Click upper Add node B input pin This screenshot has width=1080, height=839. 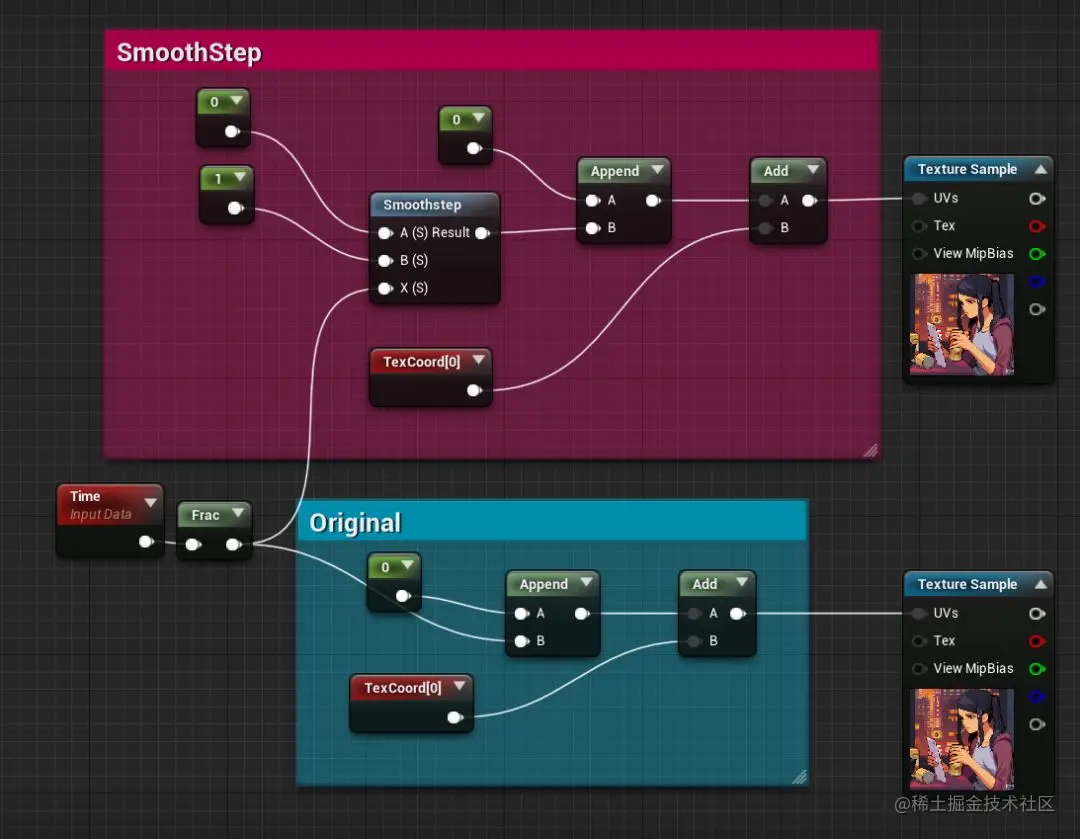(x=765, y=228)
